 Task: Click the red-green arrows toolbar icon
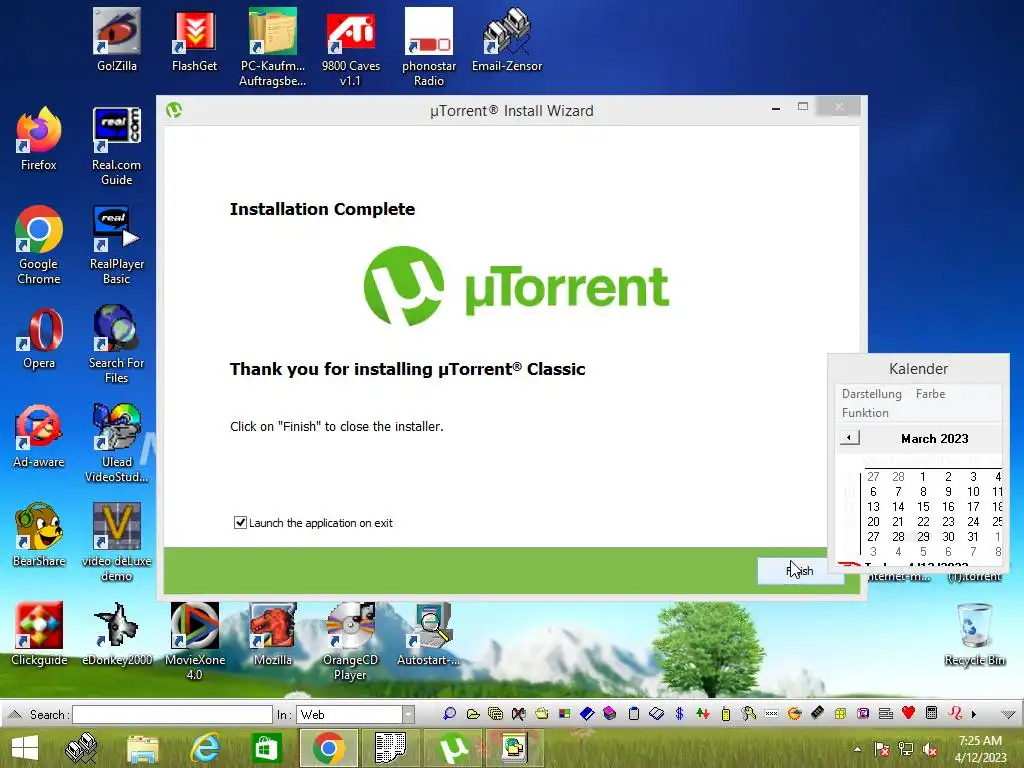pyautogui.click(x=702, y=714)
